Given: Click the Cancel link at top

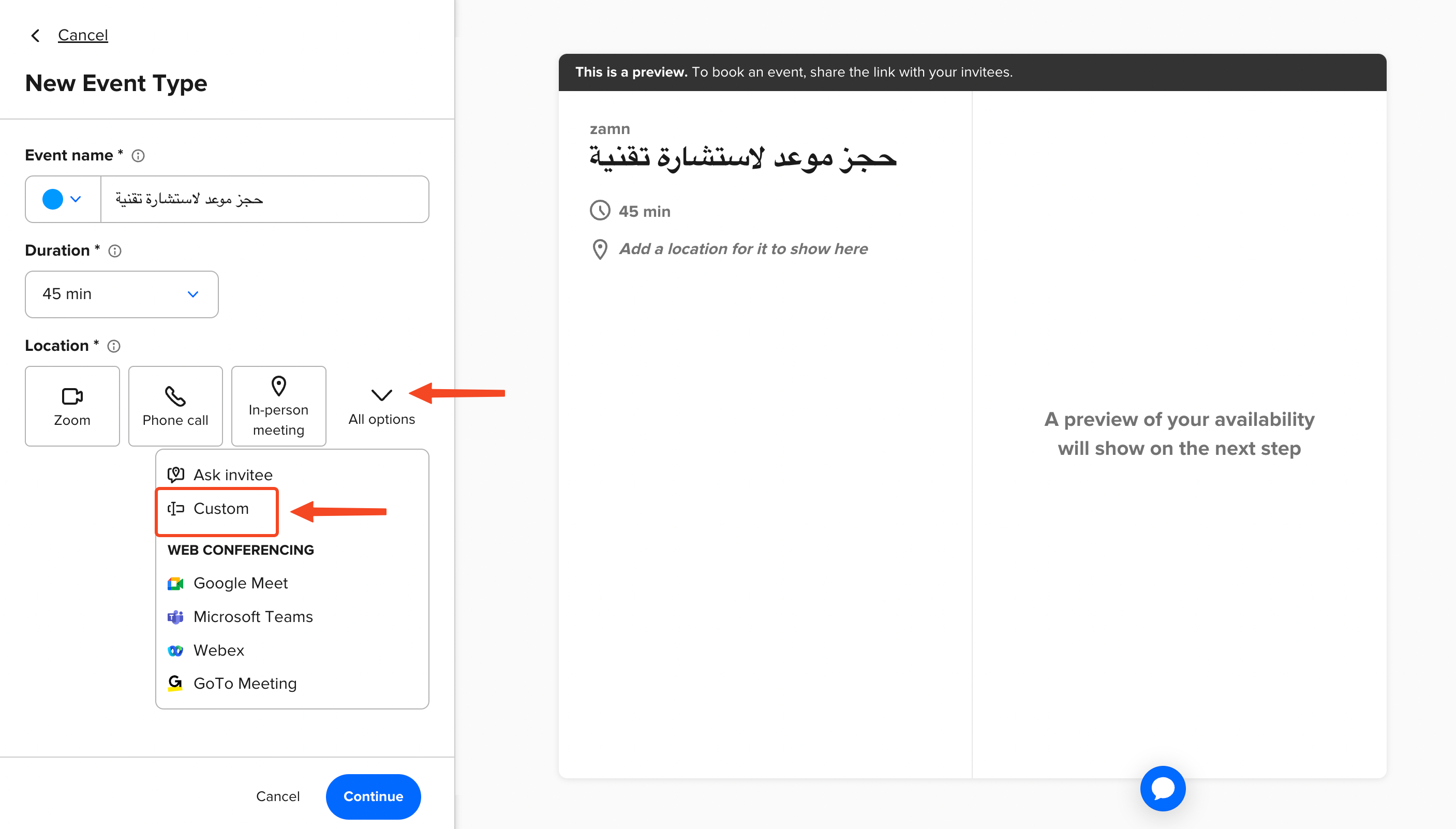Looking at the screenshot, I should coord(83,35).
